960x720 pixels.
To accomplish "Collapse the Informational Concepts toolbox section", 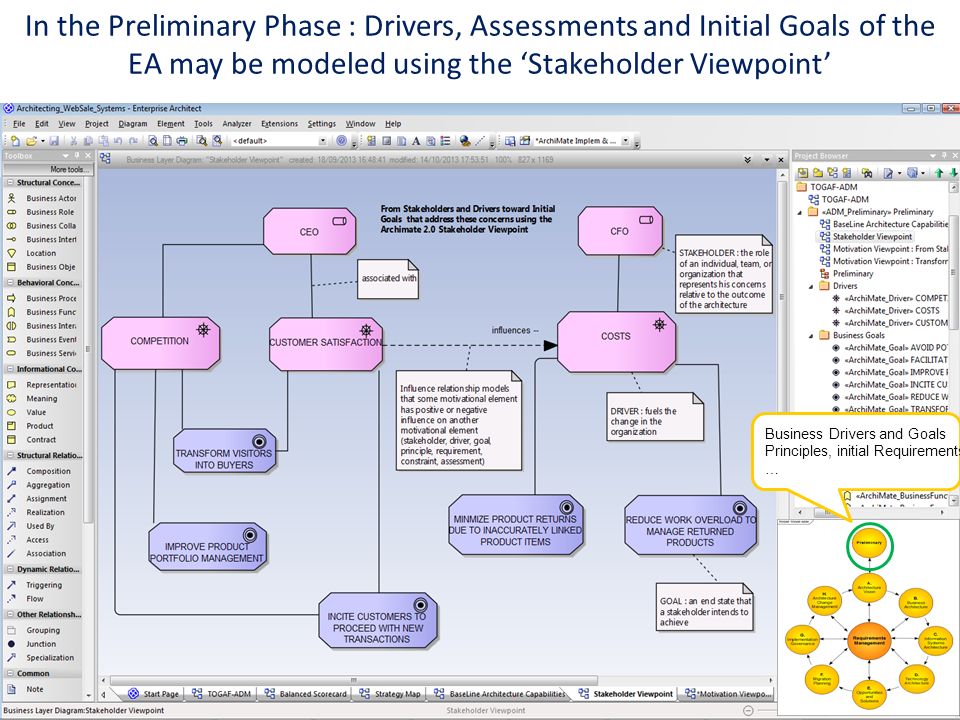I will click(x=10, y=369).
